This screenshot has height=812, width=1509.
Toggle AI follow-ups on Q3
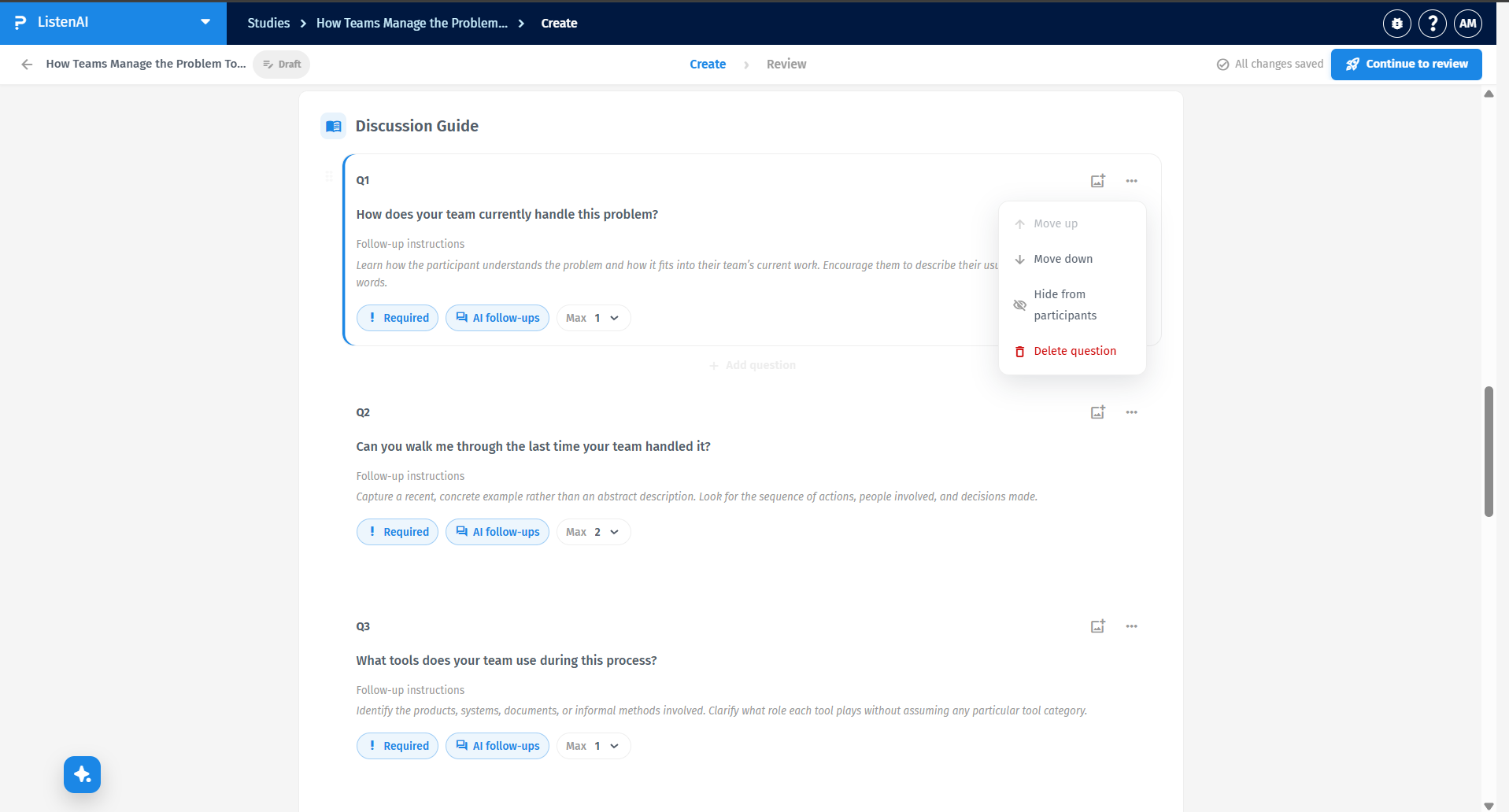497,746
